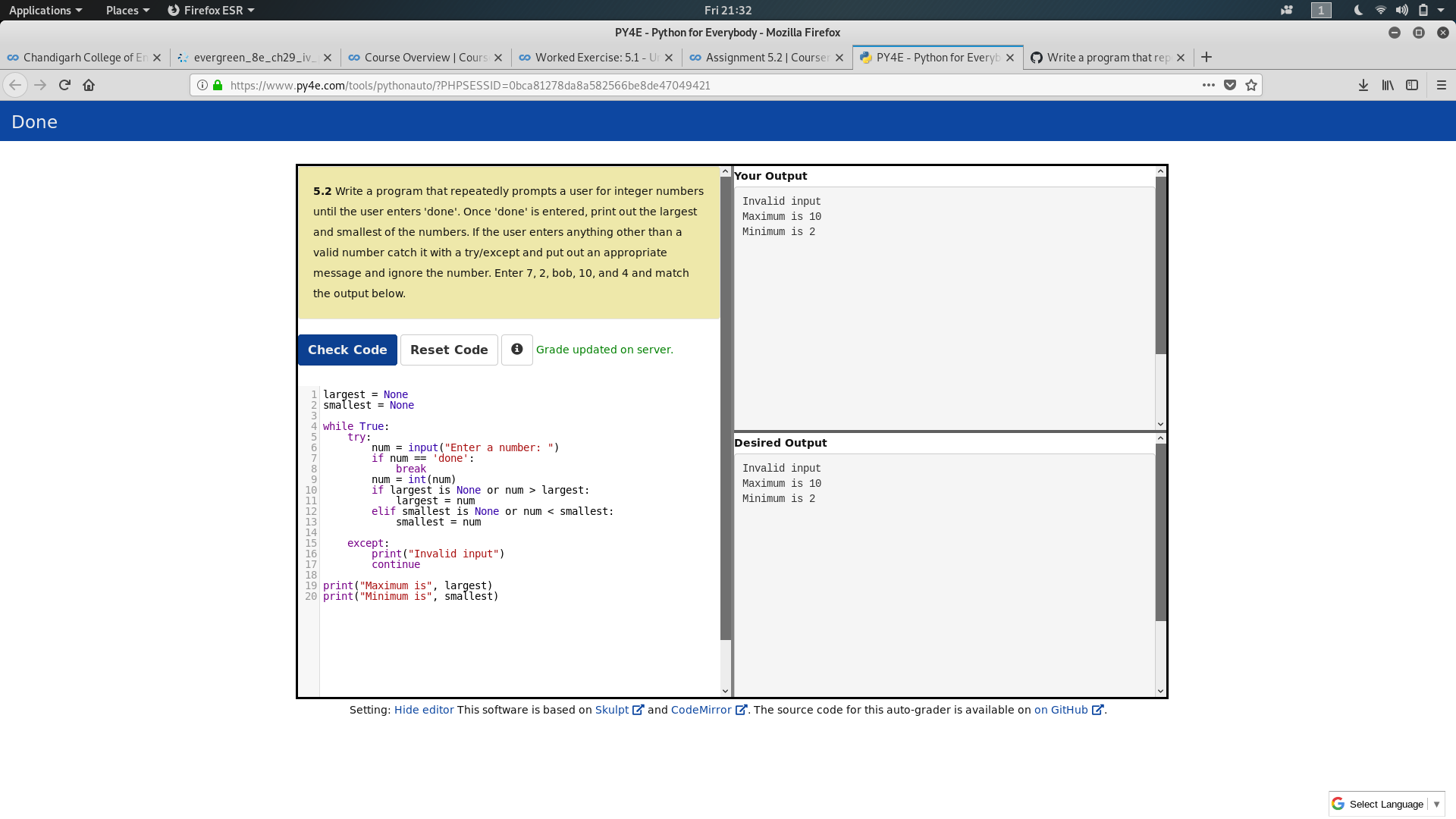Switch to the Worked Exercise 5.1 tab
This screenshot has height=819, width=1456.
click(591, 57)
